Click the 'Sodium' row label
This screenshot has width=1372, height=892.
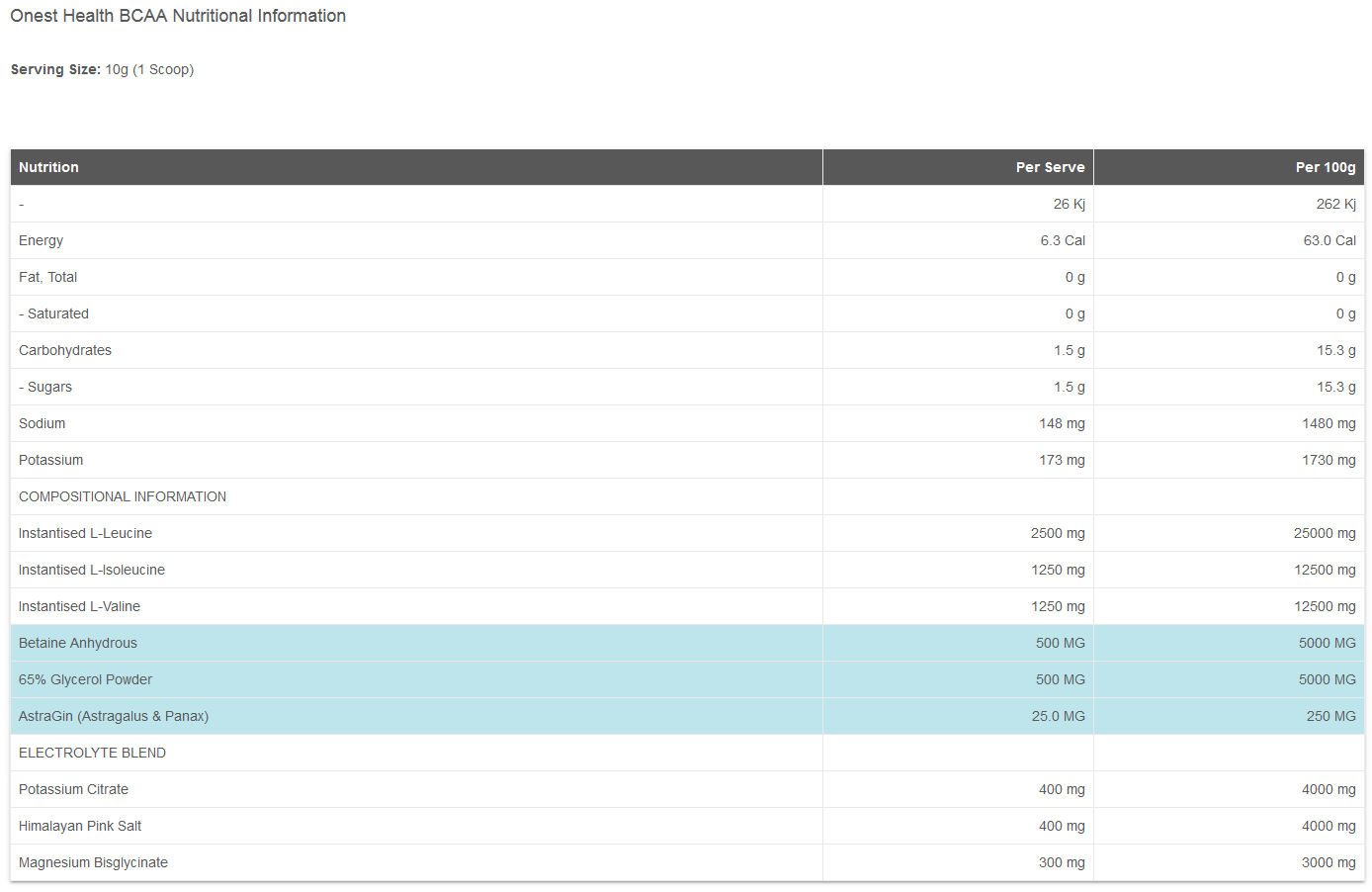(42, 423)
